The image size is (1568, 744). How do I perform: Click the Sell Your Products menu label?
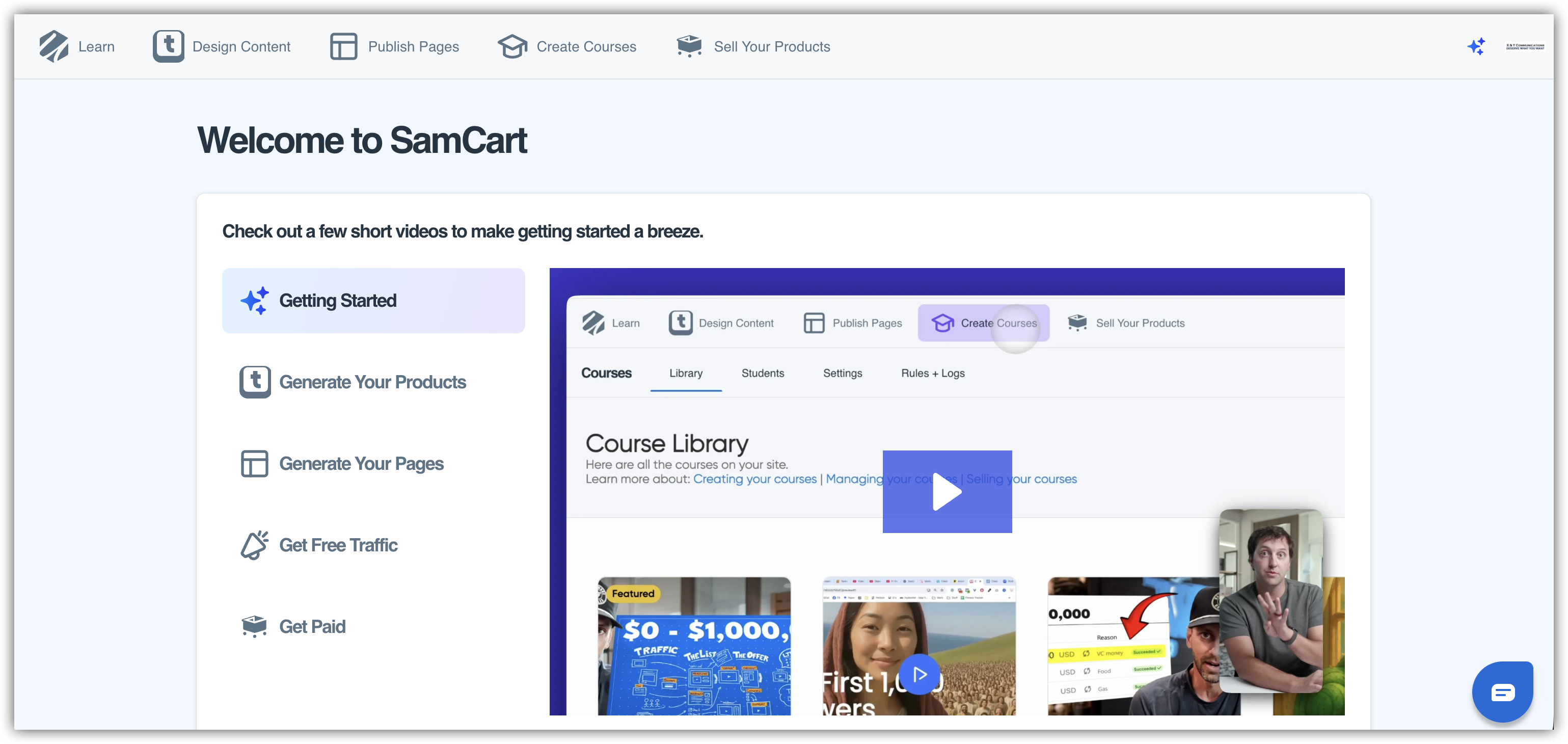tap(771, 46)
